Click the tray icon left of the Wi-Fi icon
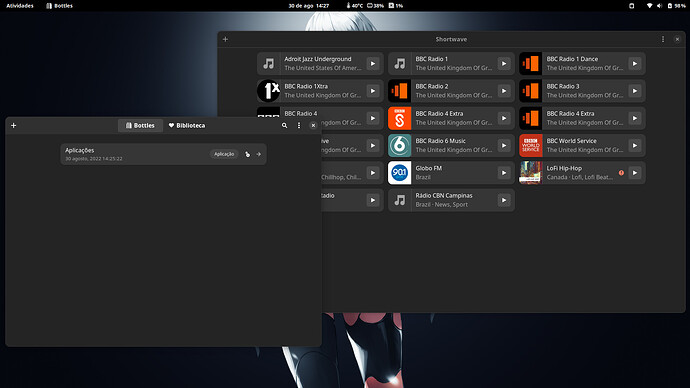Viewport: 690px width, 388px height. (x=631, y=6)
